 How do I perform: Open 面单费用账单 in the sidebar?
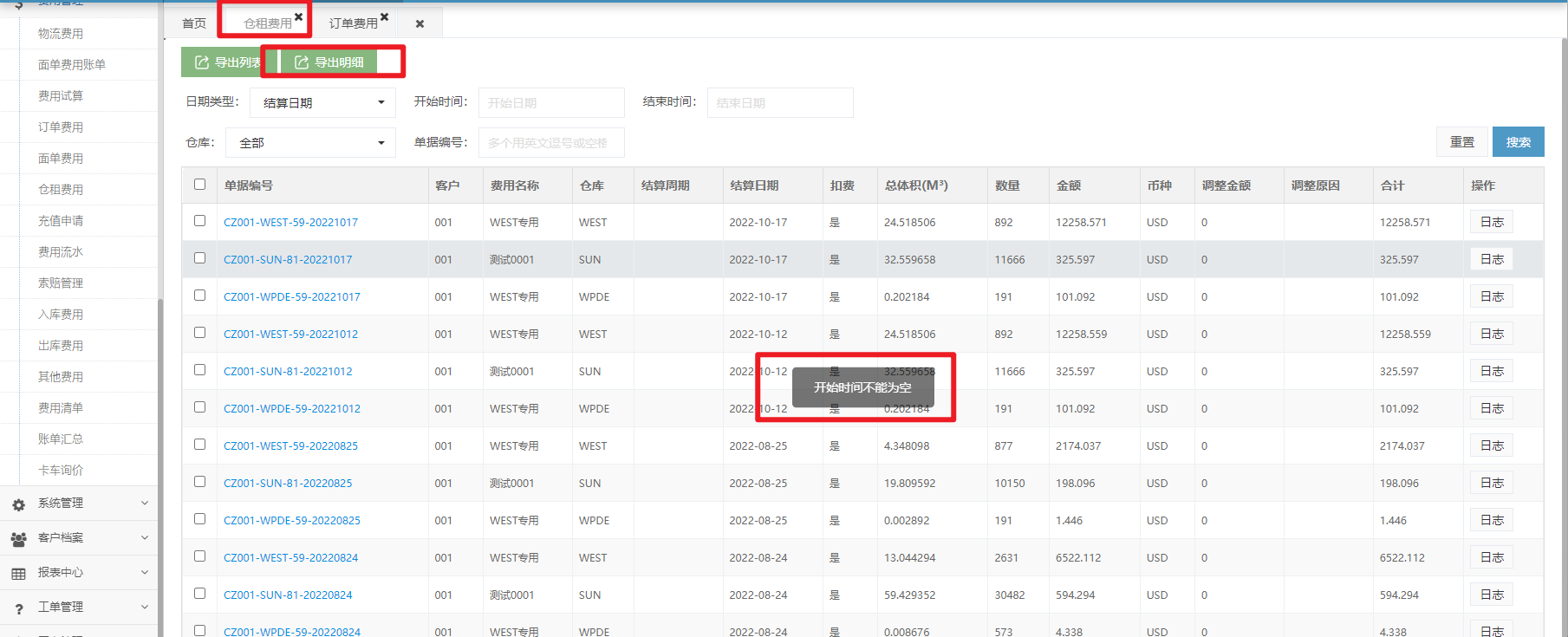[72, 65]
